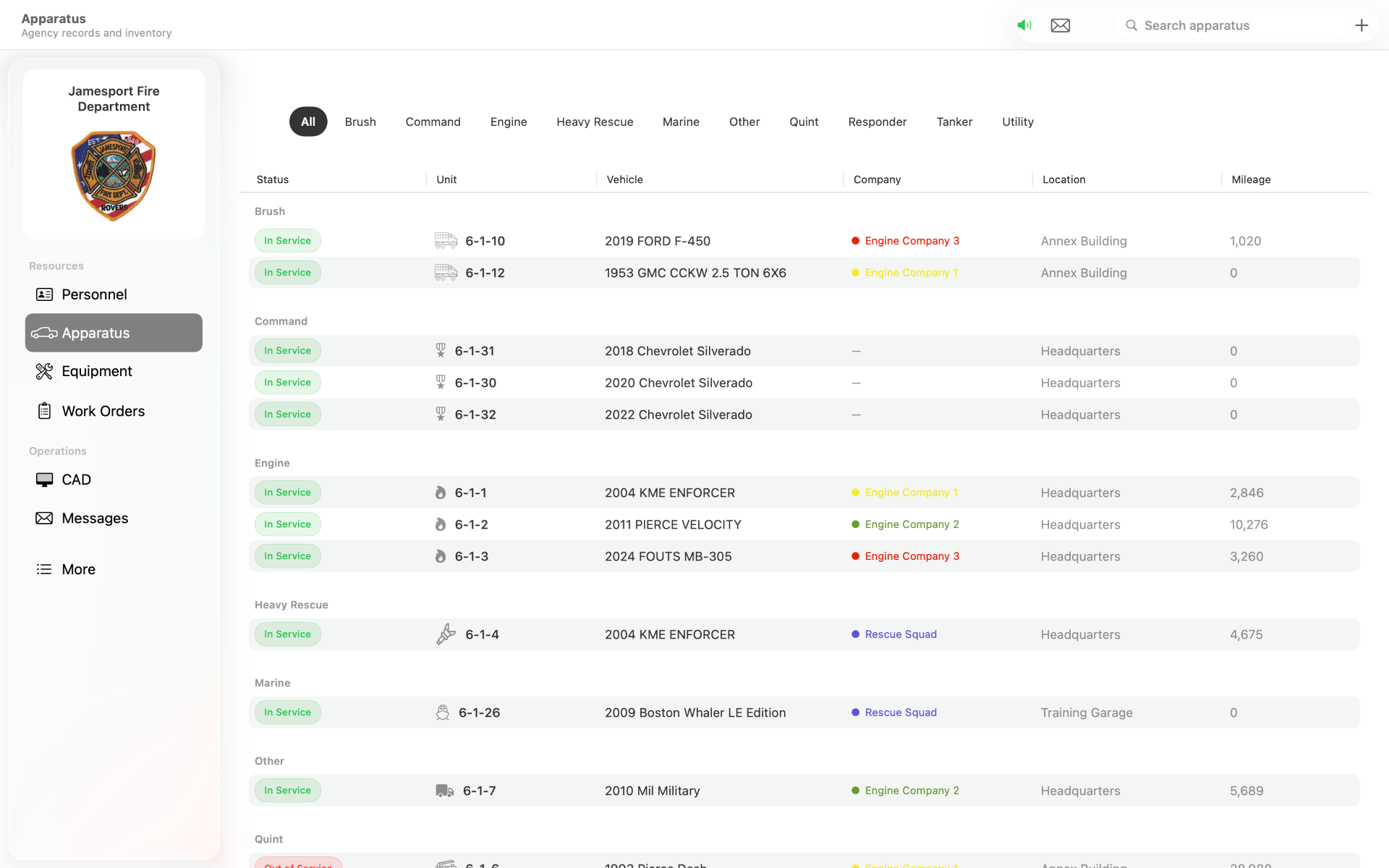Open Messages under Operations
This screenshot has width=1389, height=868.
point(114,518)
